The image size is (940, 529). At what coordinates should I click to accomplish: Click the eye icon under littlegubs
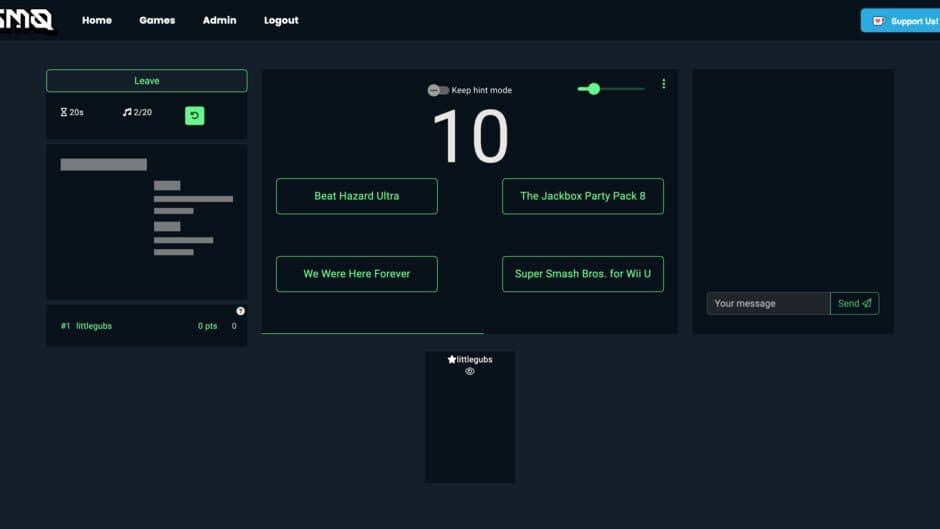coord(470,371)
